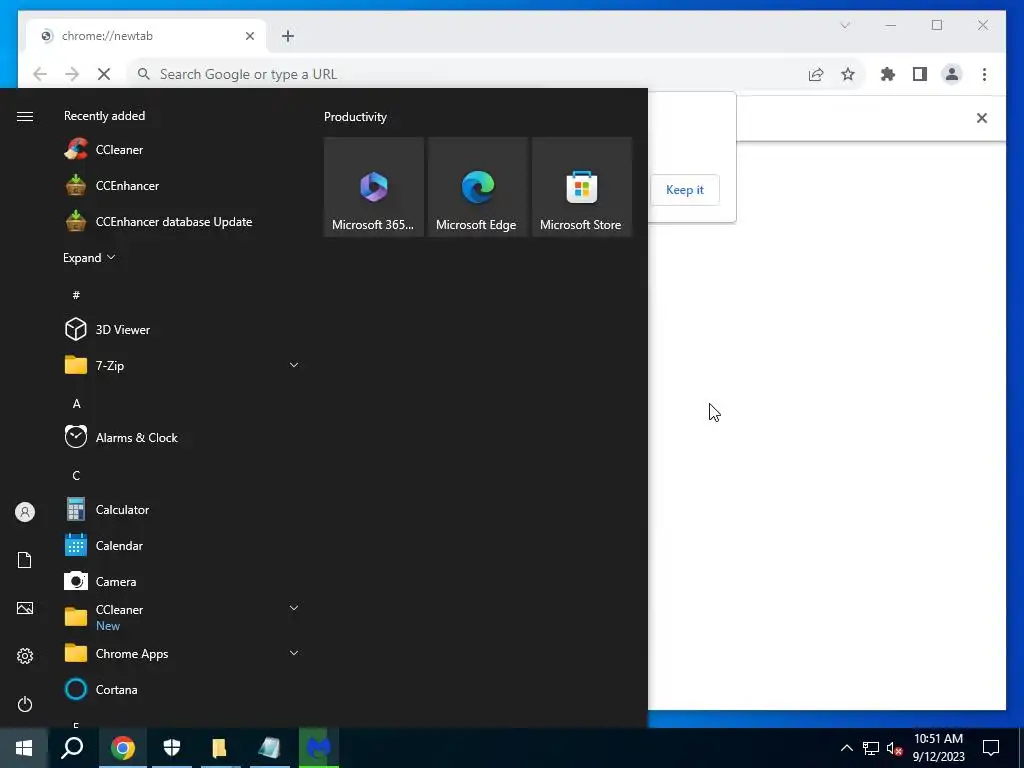Jump to the # letter header

[x=76, y=295]
